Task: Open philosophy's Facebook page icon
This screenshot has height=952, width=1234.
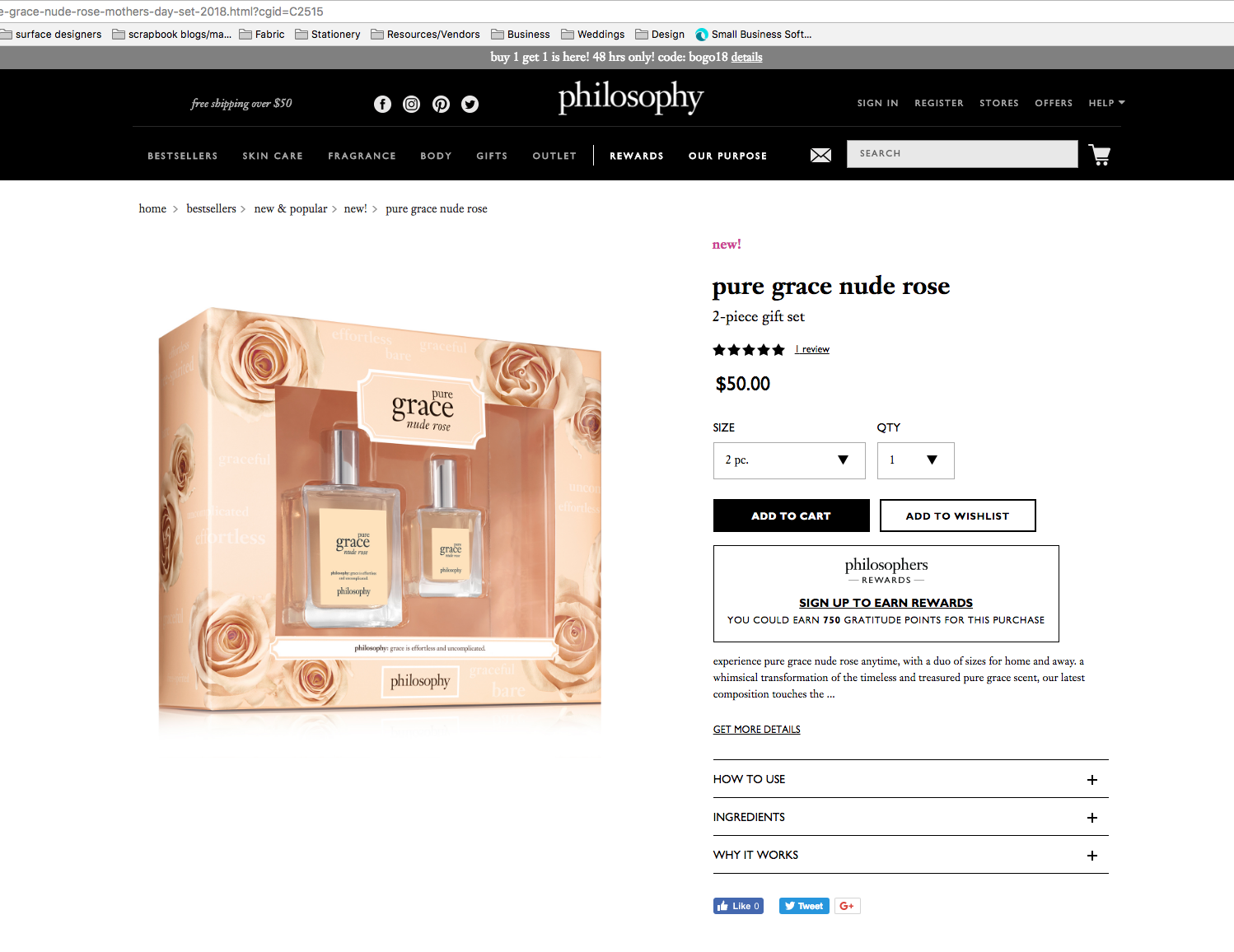Action: (382, 104)
